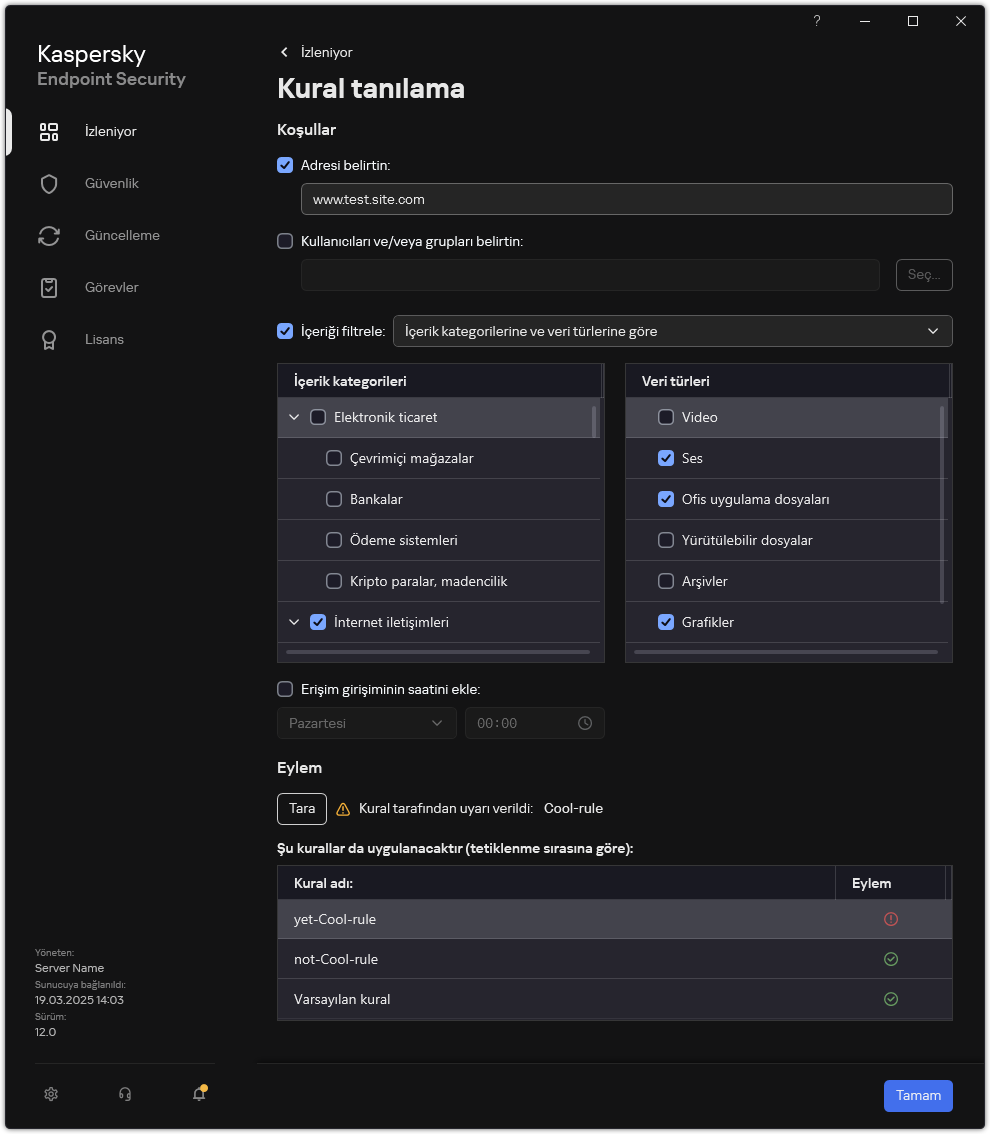Check the Video data type checkbox

click(x=666, y=417)
